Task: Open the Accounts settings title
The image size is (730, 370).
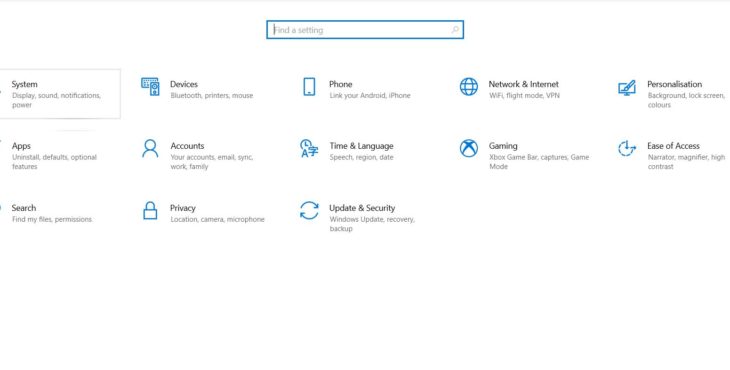Action: 187,146
